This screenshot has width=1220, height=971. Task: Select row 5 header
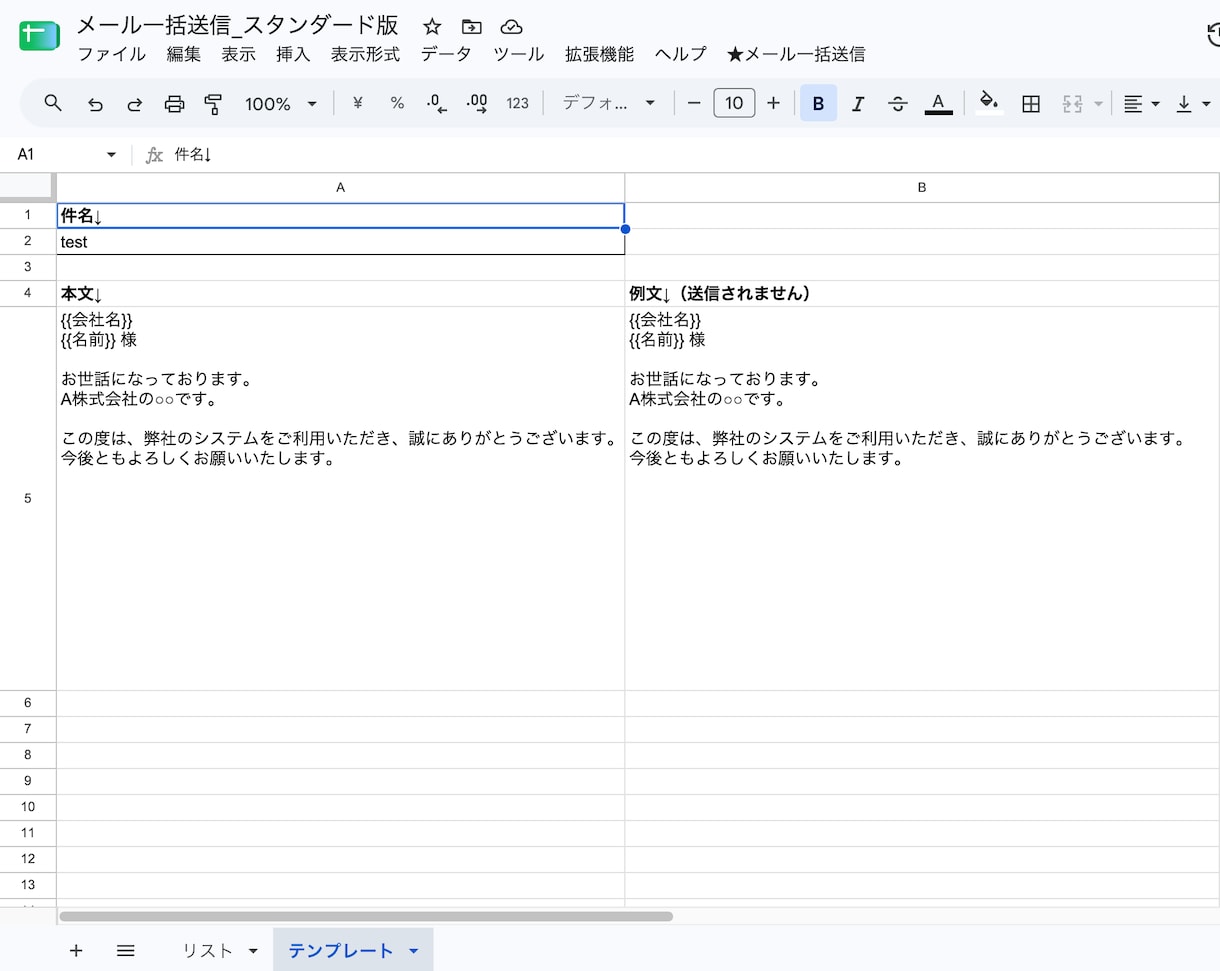[x=28, y=498]
